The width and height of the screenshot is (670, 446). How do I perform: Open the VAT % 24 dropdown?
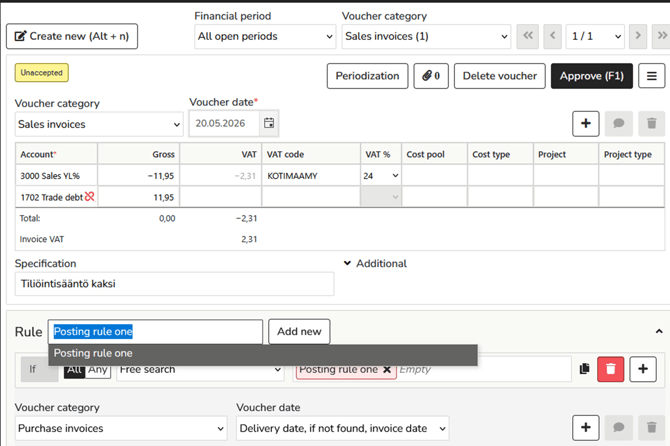381,176
